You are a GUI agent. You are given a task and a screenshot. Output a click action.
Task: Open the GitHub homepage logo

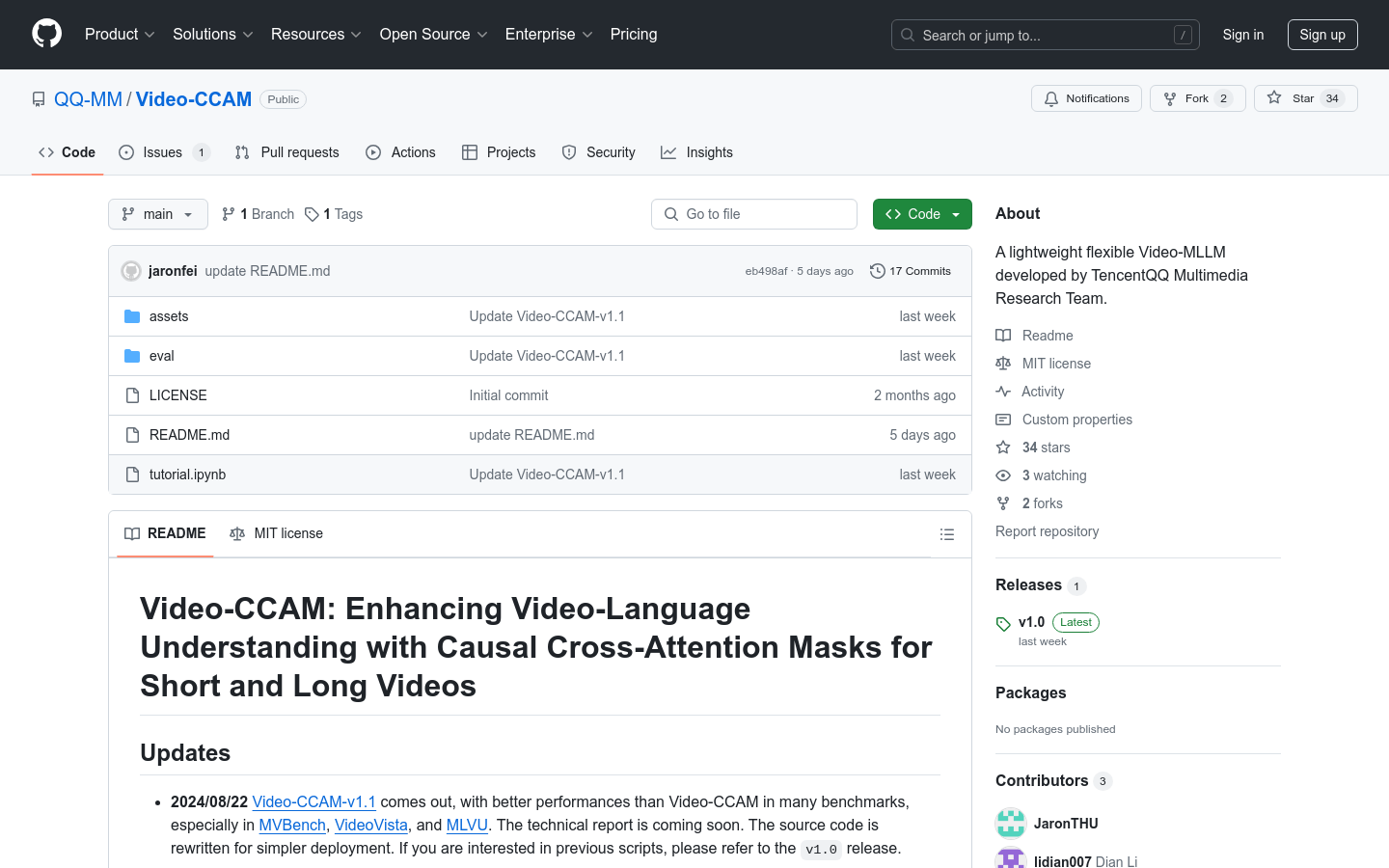pos(46,34)
